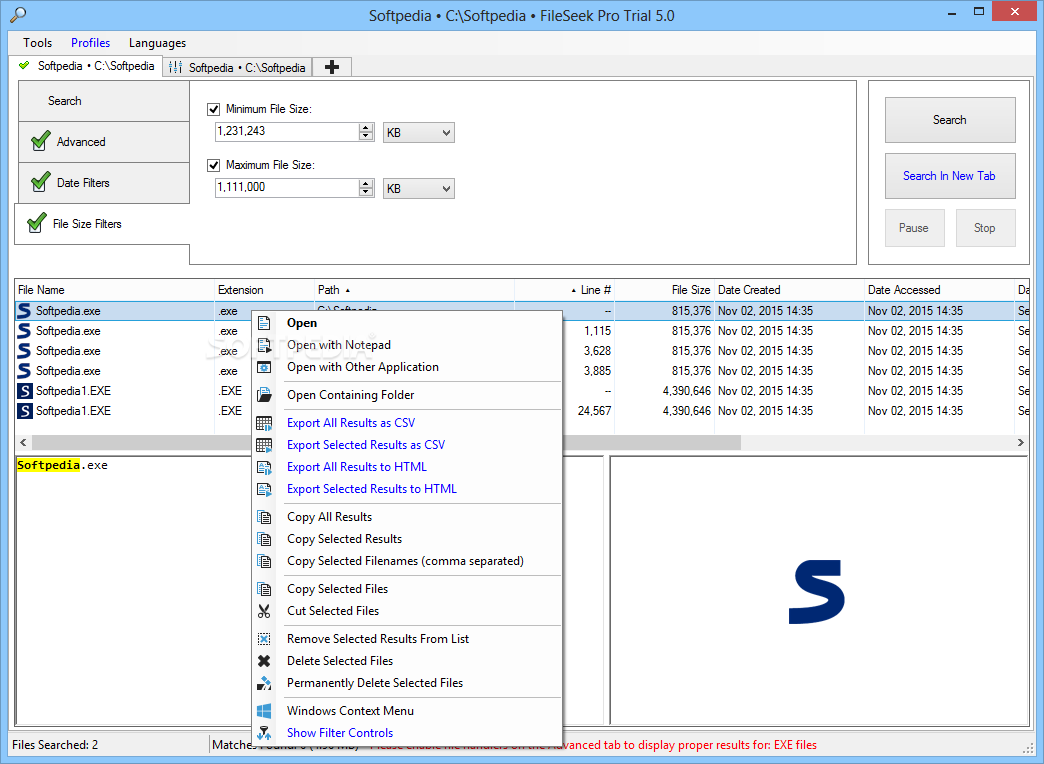Sort results by the Date Accessed column header
Screen dimensions: 1044x764
[x=939, y=290]
